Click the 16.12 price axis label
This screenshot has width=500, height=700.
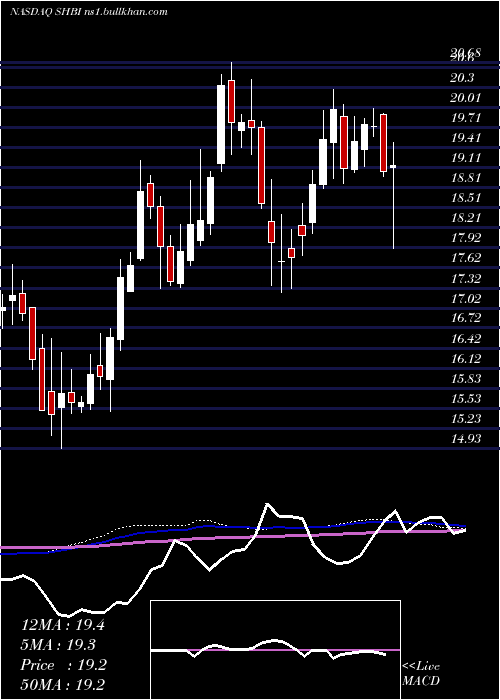pyautogui.click(x=466, y=358)
